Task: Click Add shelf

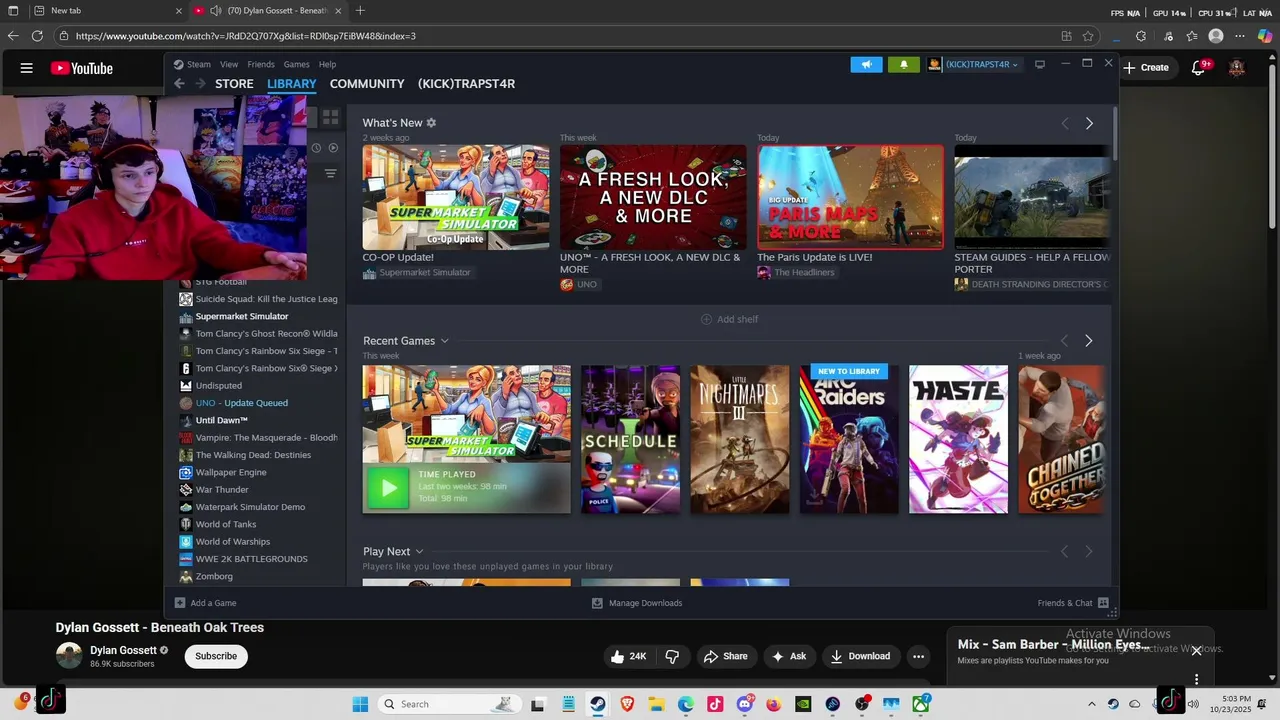Action: click(x=729, y=319)
